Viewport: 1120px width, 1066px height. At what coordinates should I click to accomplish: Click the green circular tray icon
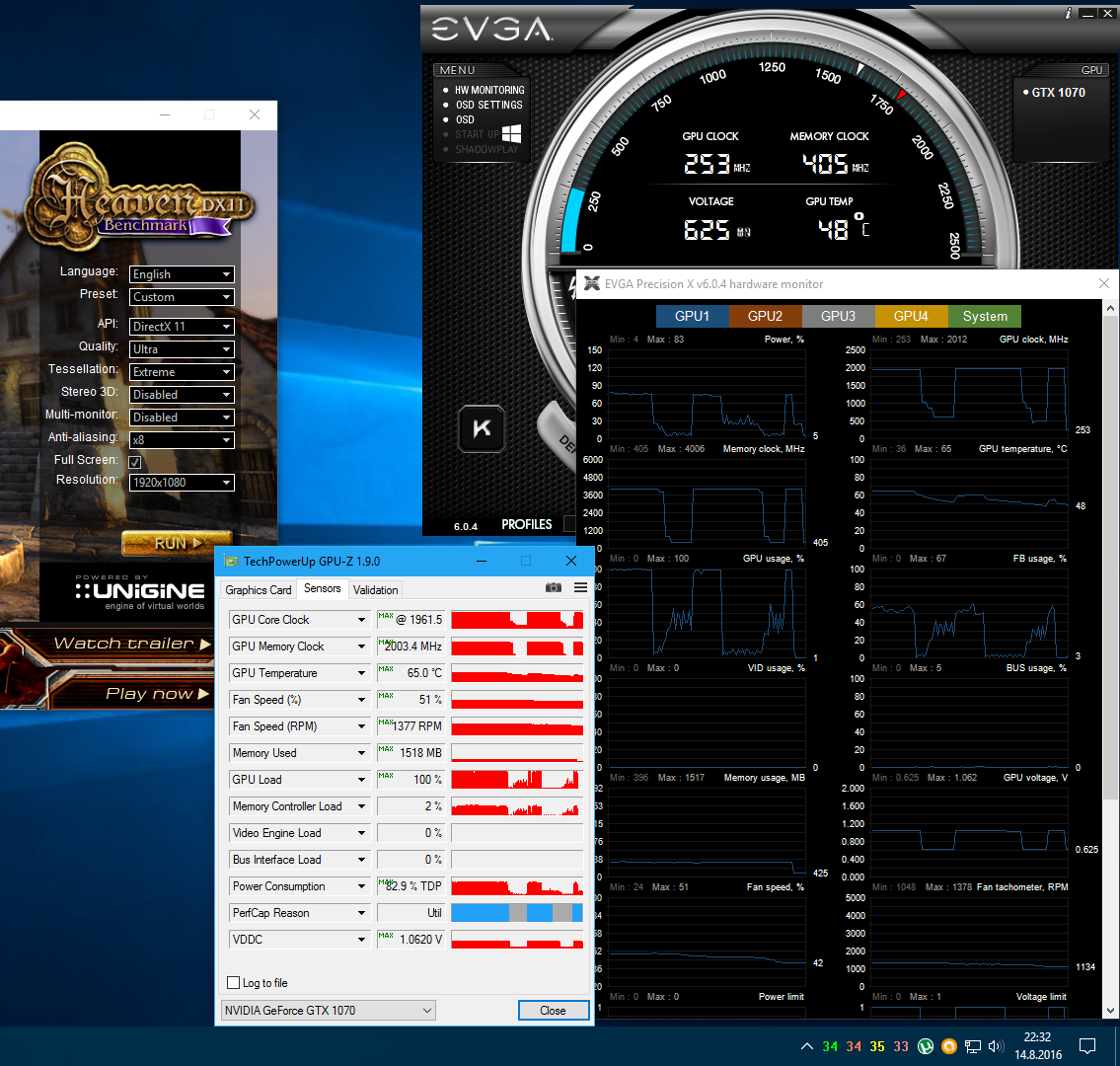click(x=926, y=1046)
